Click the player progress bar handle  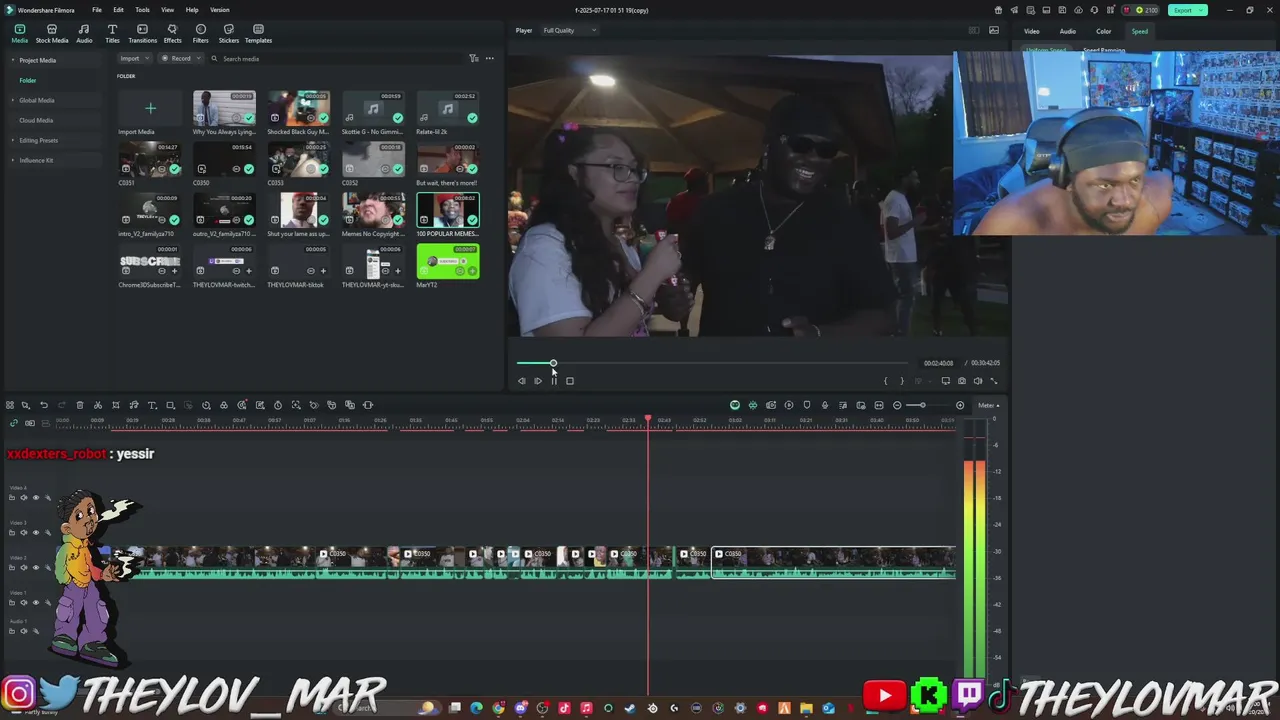553,363
